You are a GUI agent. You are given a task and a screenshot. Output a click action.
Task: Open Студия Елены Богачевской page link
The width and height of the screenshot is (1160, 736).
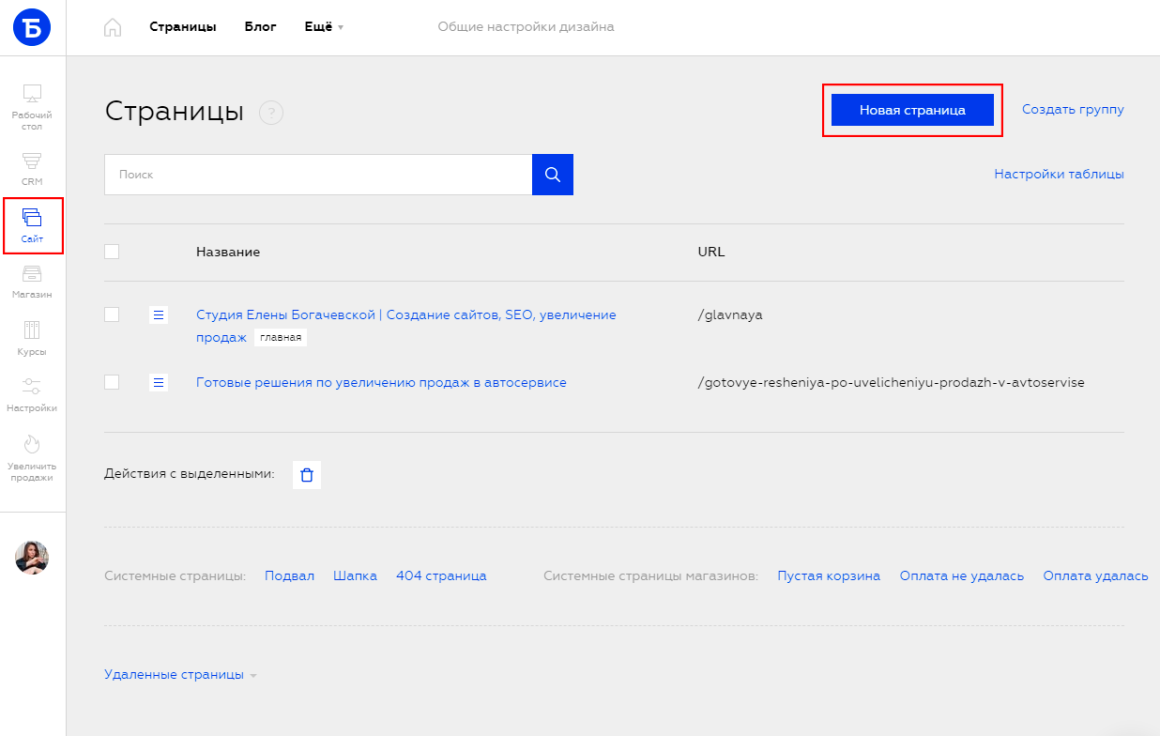(406, 325)
